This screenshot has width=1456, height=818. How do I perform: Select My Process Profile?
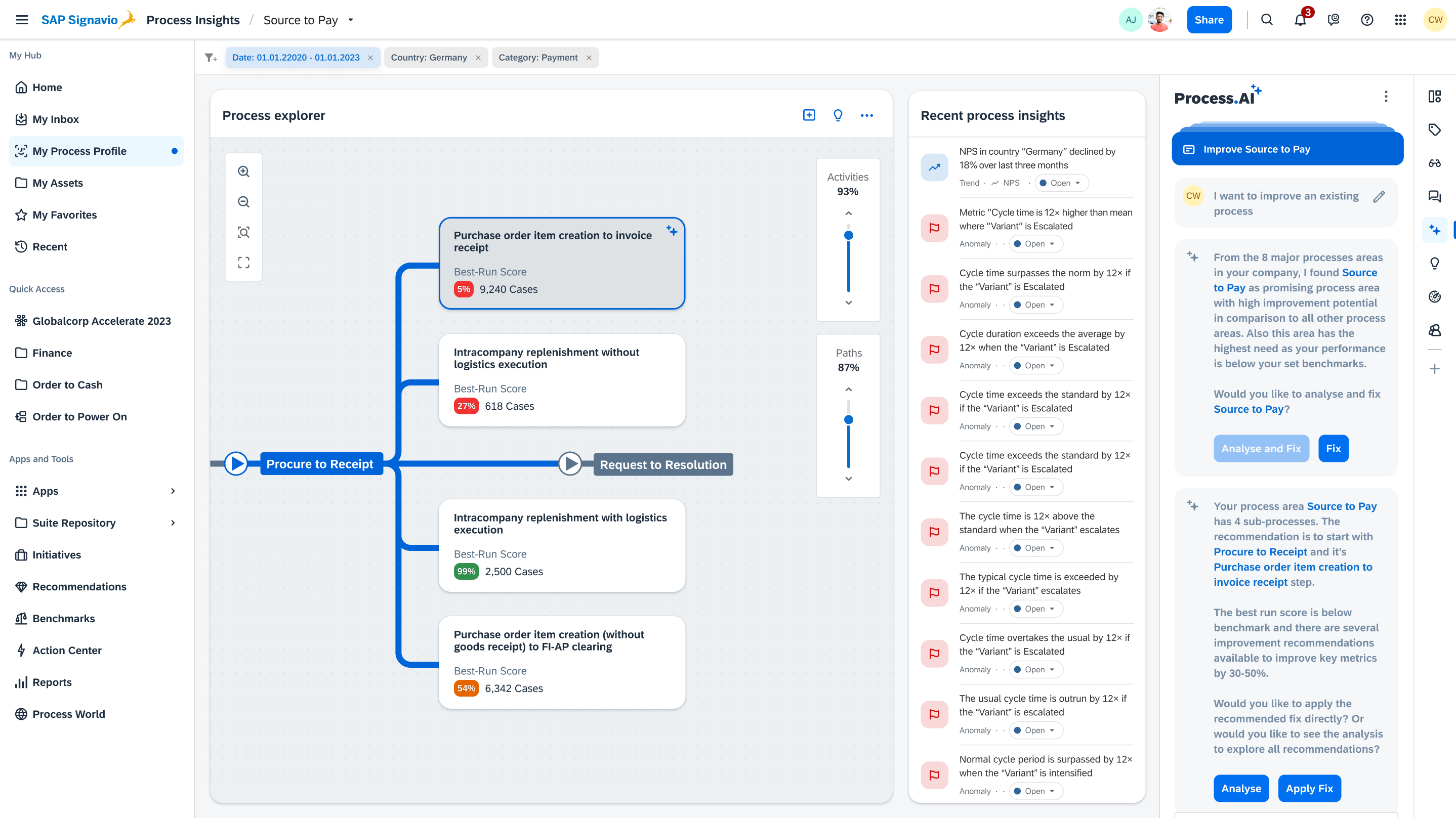tap(96, 151)
